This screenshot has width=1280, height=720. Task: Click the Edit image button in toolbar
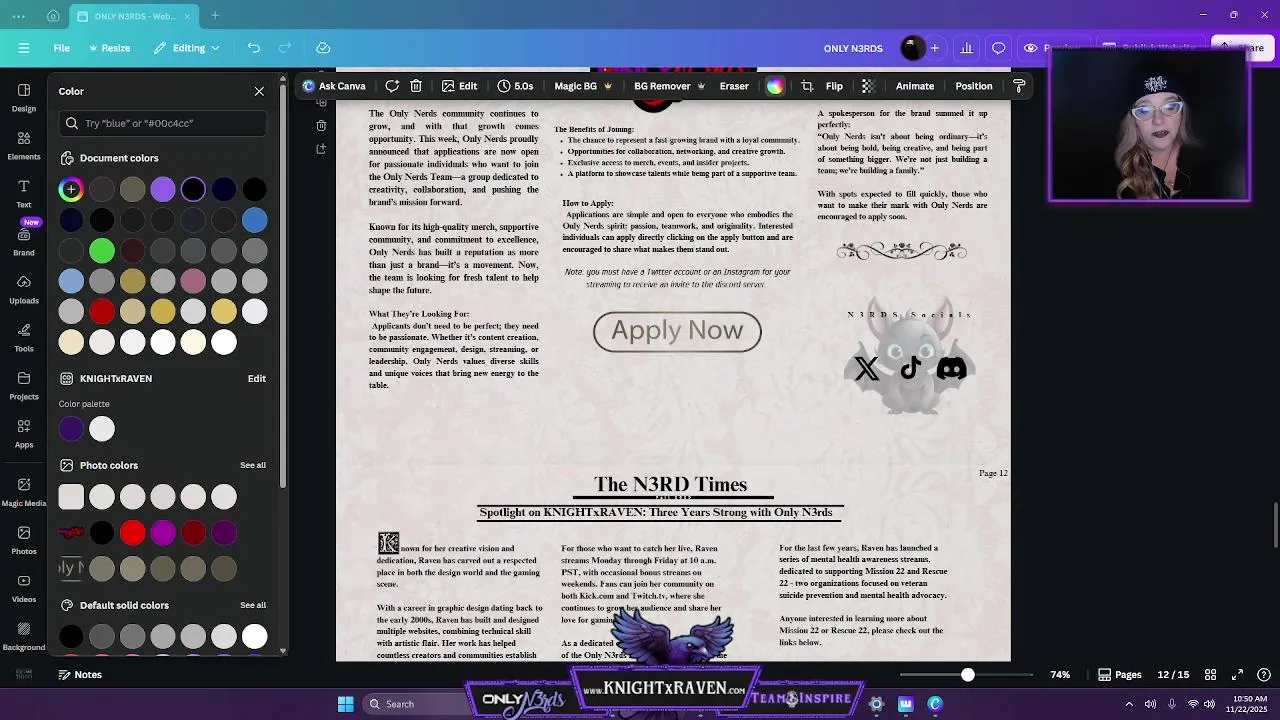[459, 86]
